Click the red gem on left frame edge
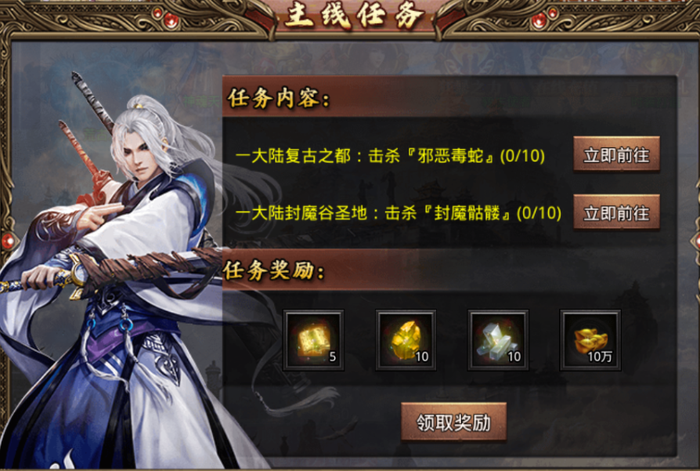Image resolution: width=700 pixels, height=471 pixels. 8,241
